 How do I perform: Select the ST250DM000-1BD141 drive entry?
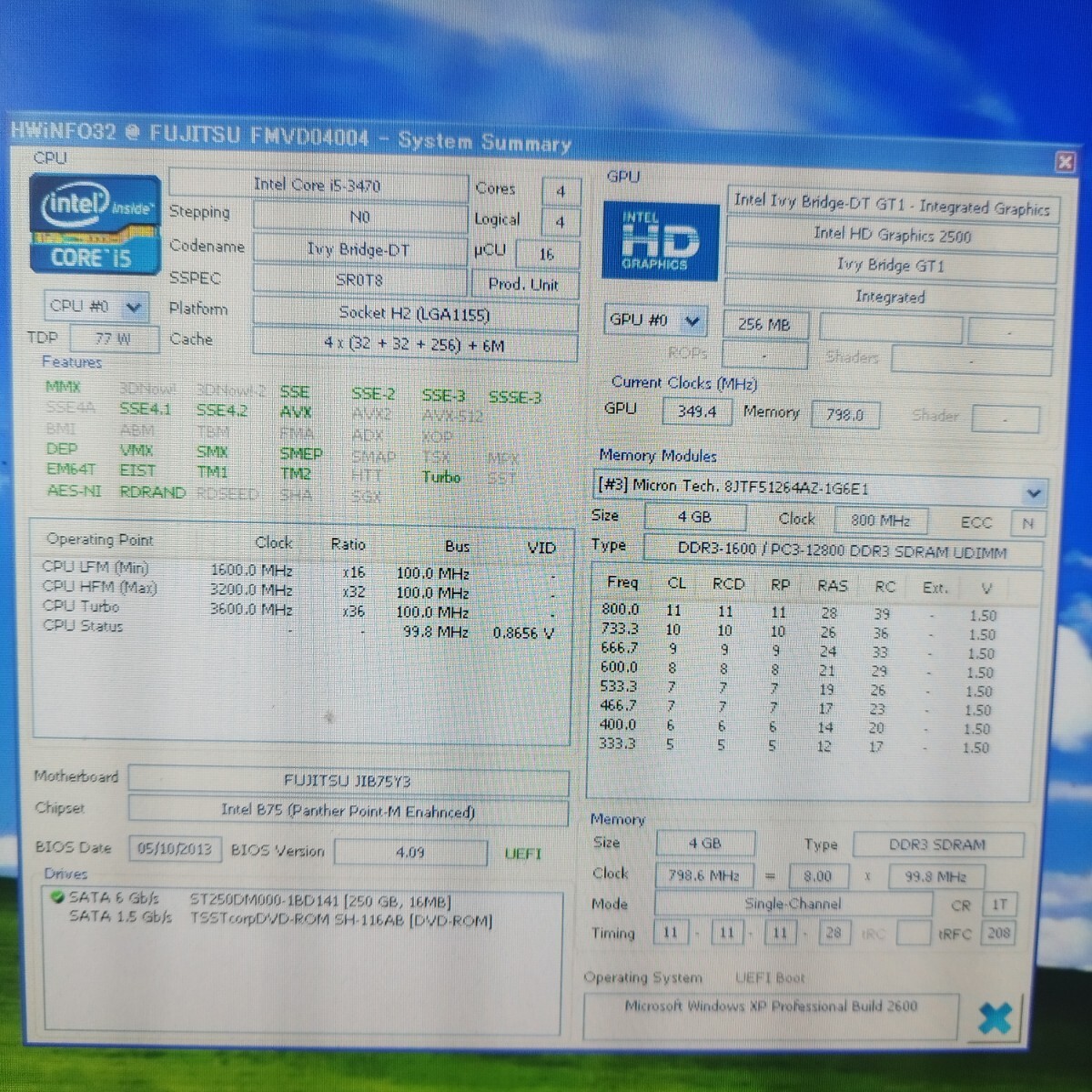[319, 901]
